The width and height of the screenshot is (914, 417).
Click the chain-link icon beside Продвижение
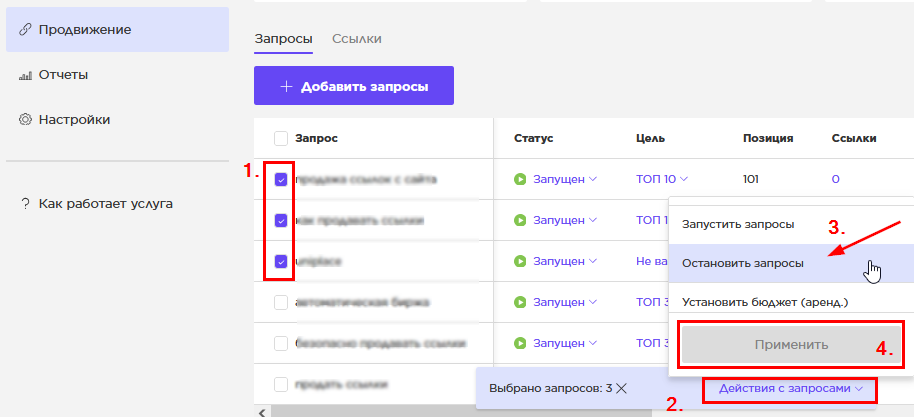coord(24,30)
